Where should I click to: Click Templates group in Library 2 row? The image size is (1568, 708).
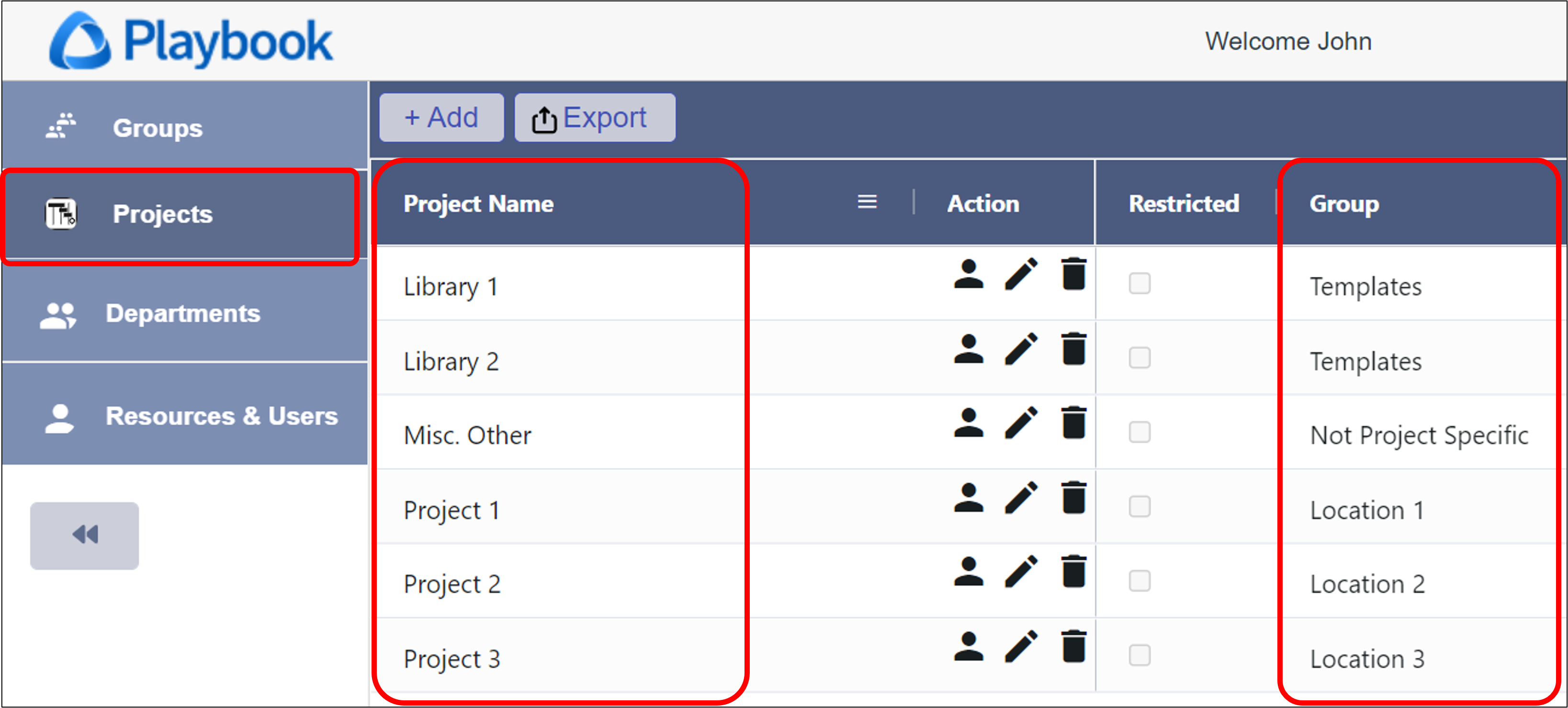tap(1365, 361)
